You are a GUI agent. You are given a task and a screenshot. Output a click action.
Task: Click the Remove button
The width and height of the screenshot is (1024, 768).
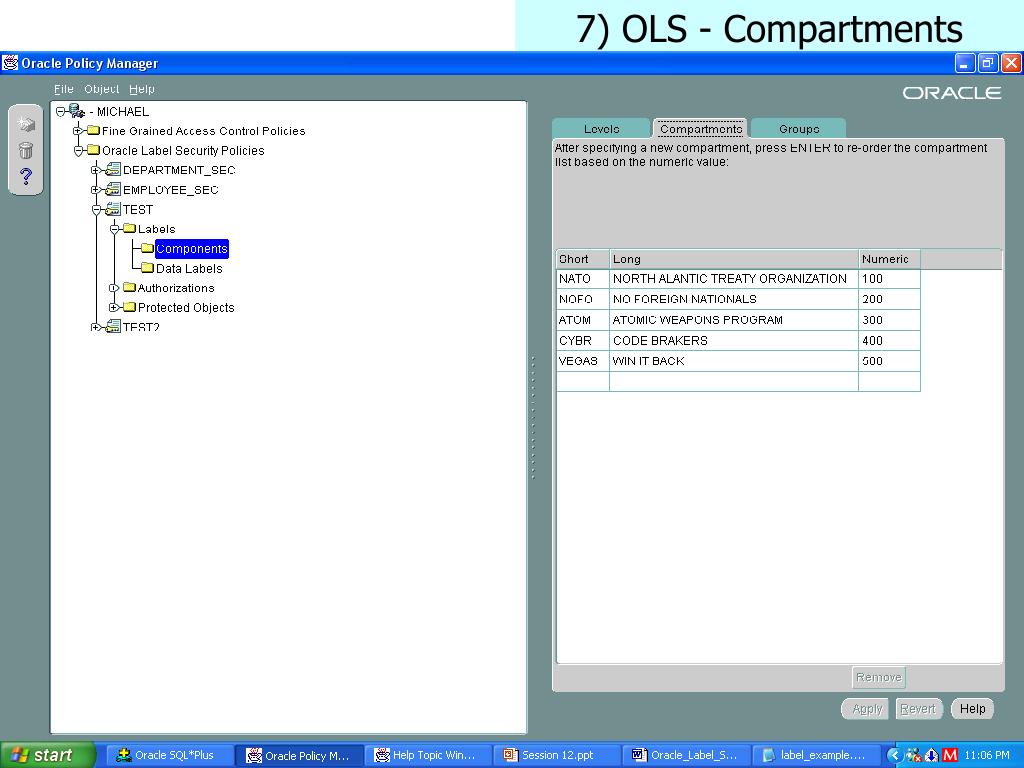879,677
